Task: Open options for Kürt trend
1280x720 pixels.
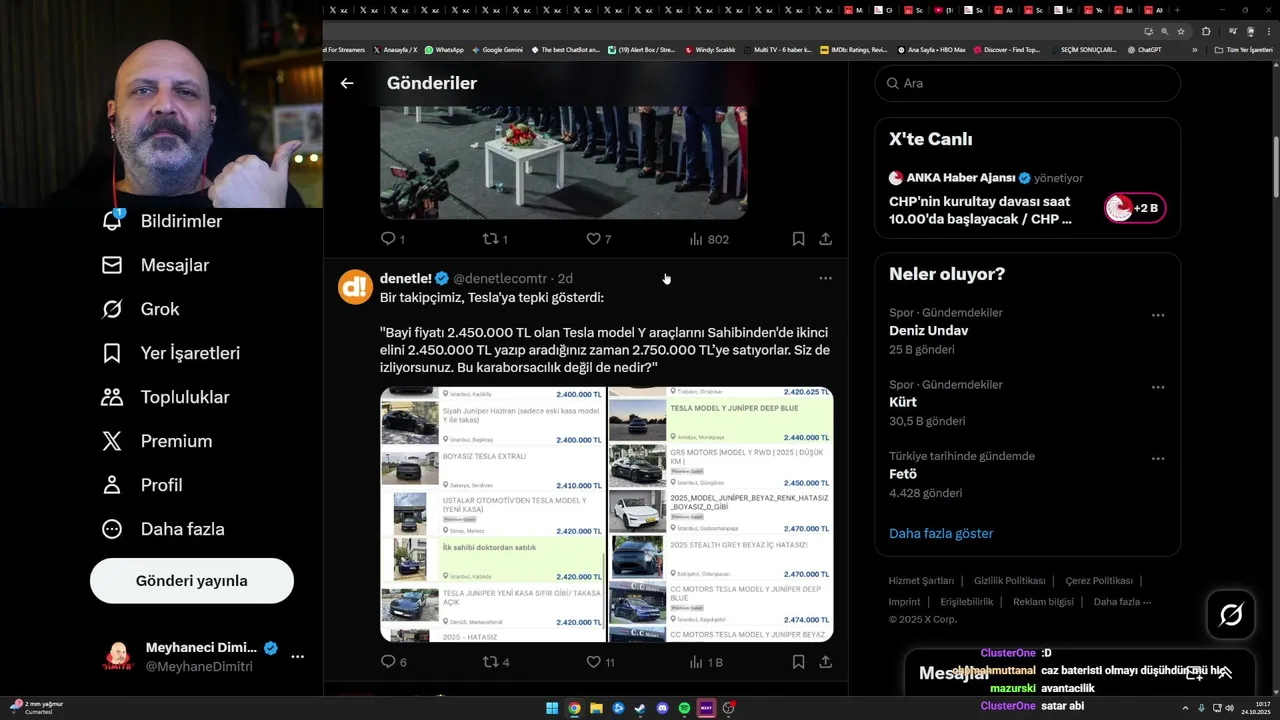Action: pos(1158,387)
